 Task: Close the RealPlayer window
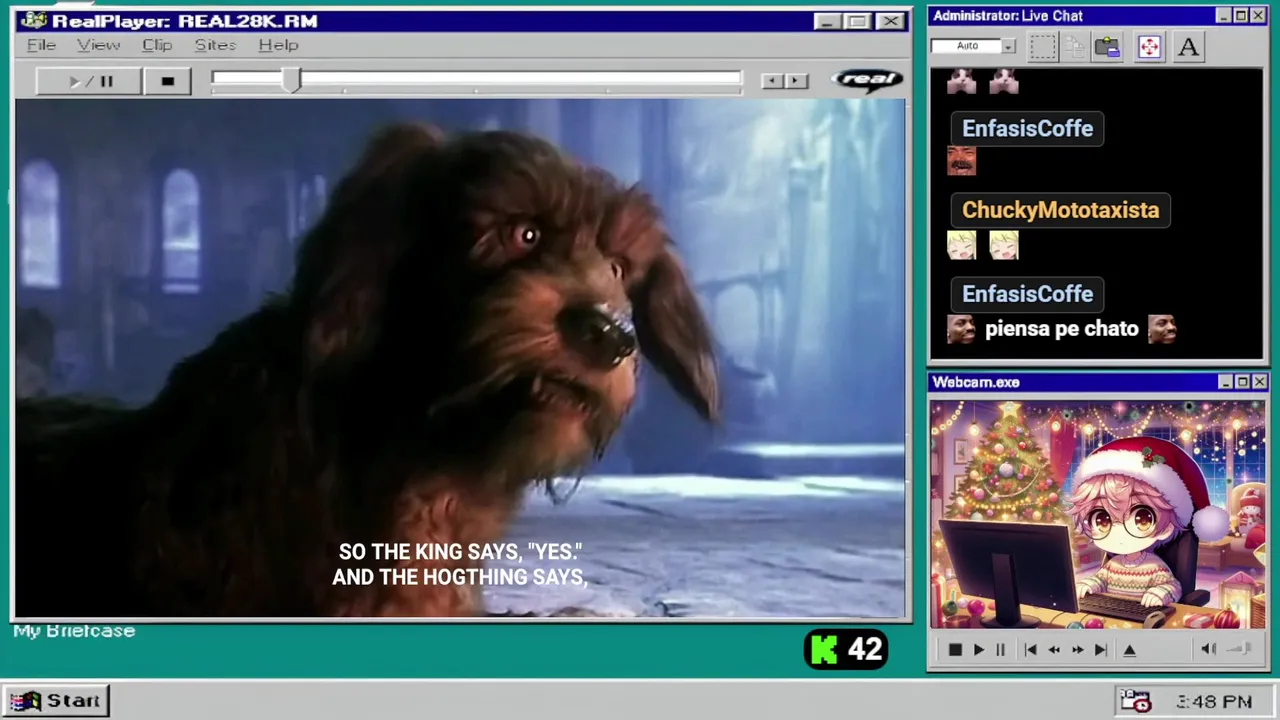pos(890,21)
